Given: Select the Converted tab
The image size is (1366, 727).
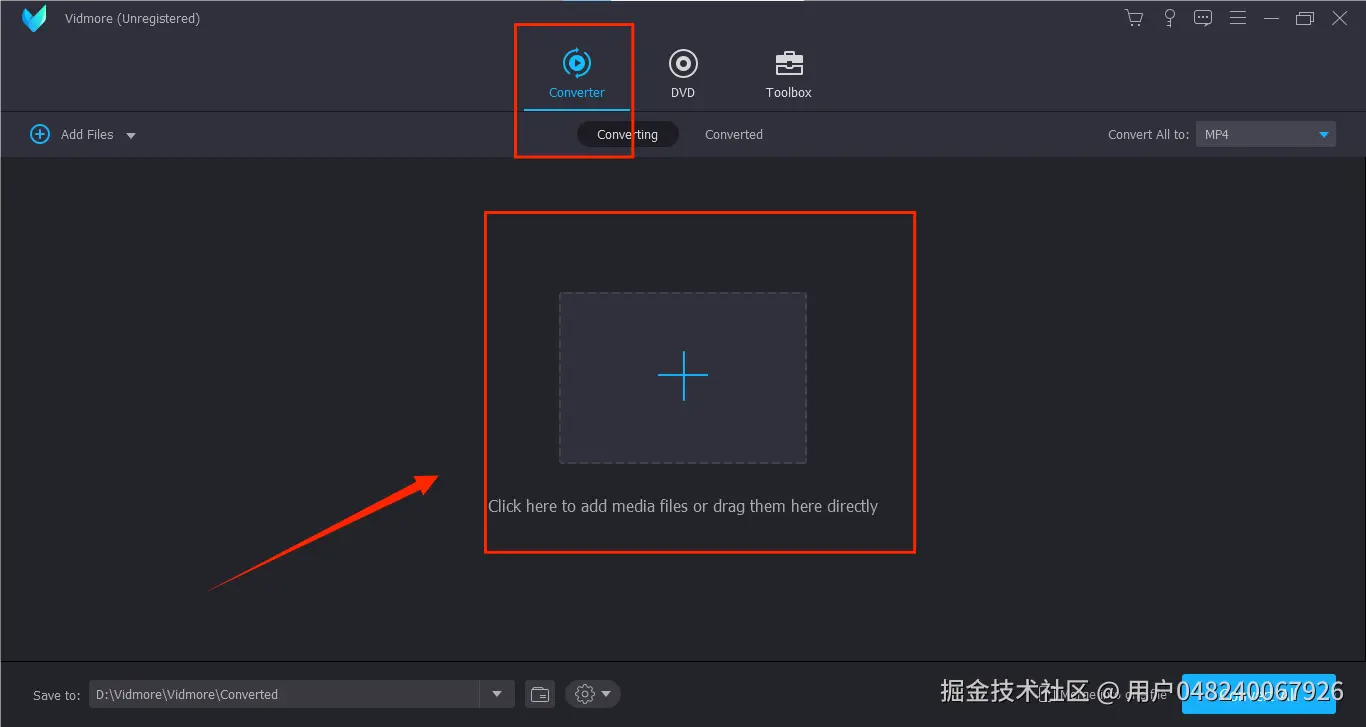Looking at the screenshot, I should [734, 134].
